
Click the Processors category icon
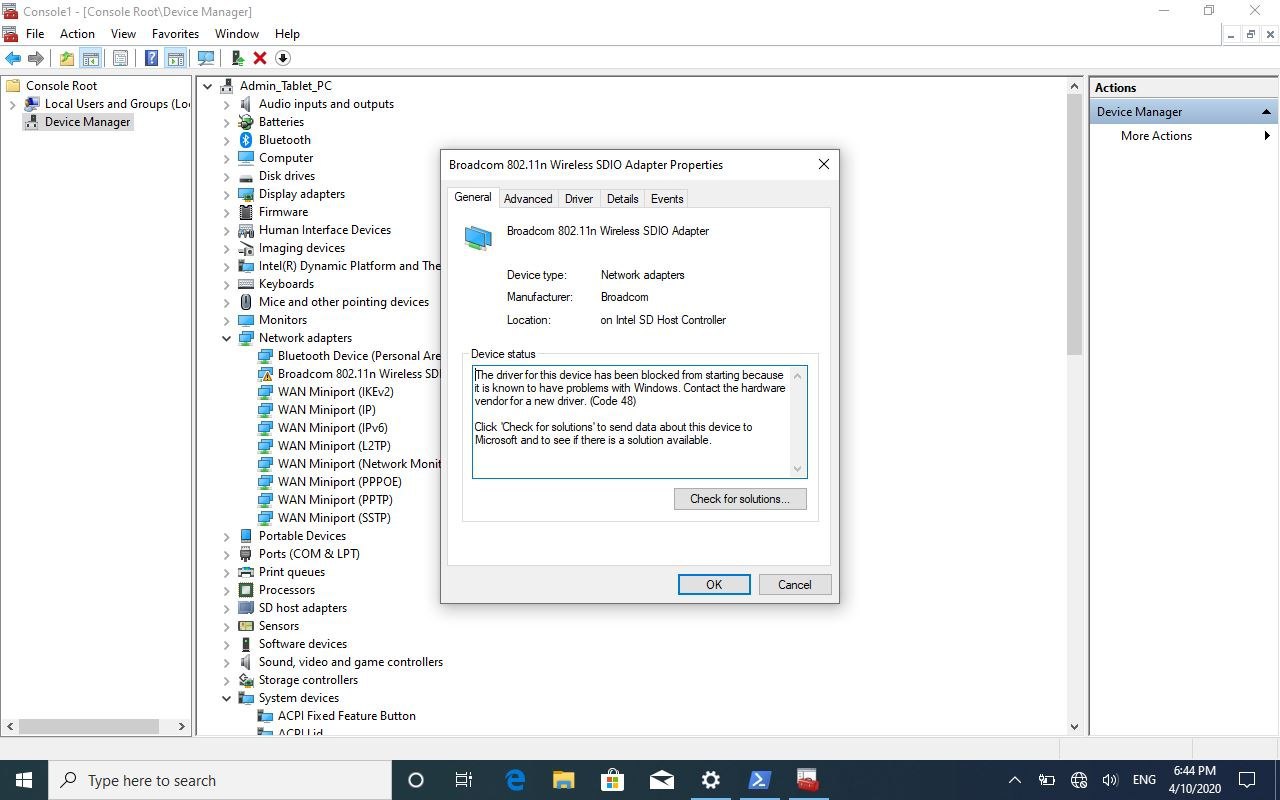click(246, 590)
